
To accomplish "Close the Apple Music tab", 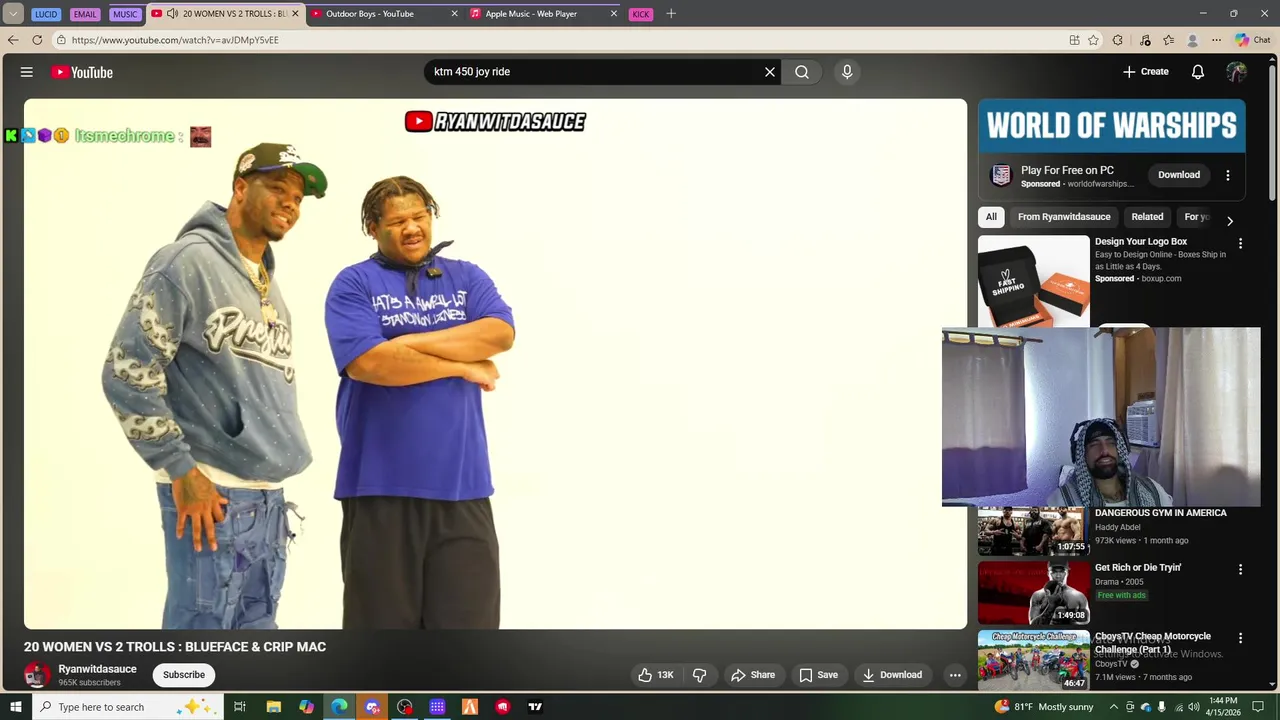I will [x=614, y=14].
